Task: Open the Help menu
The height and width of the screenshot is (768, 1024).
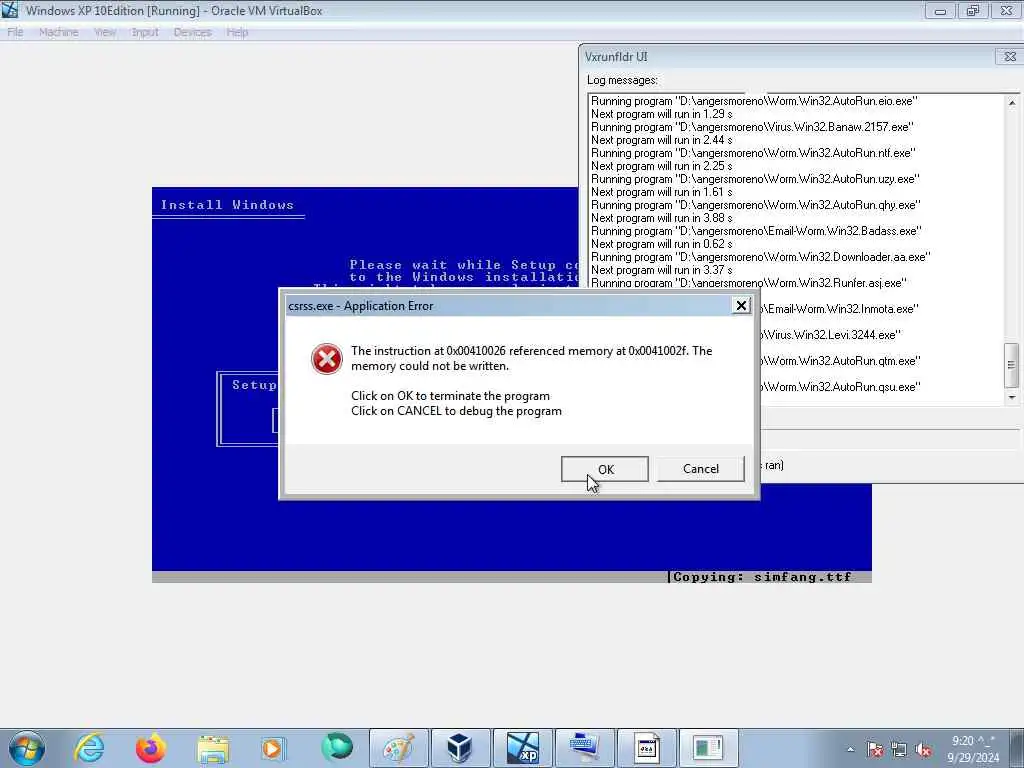Action: 237,32
